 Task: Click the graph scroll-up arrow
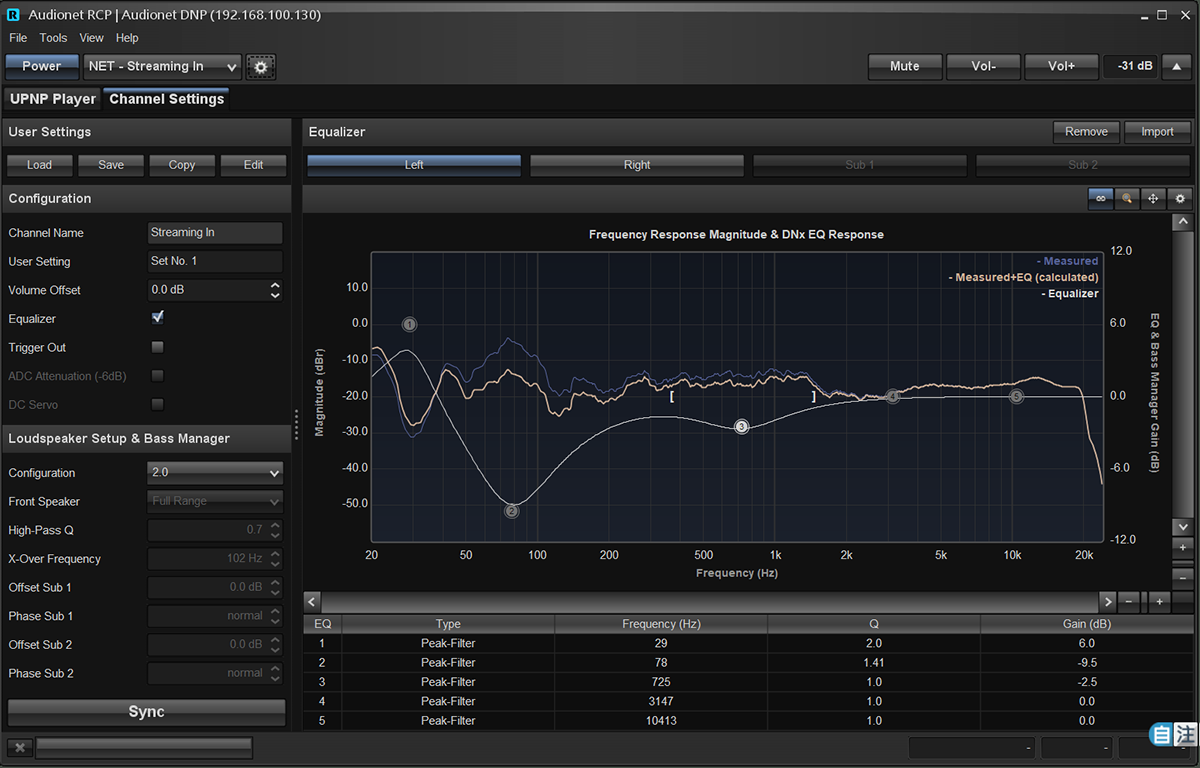coord(1183,223)
